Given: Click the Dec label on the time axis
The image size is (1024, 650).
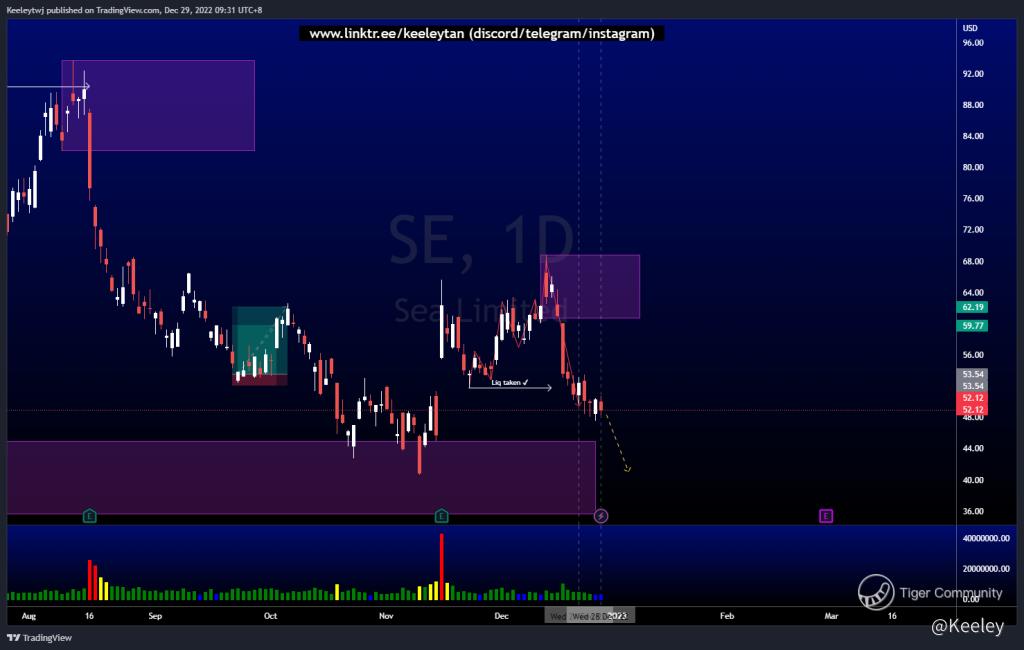Looking at the screenshot, I should [x=501, y=615].
